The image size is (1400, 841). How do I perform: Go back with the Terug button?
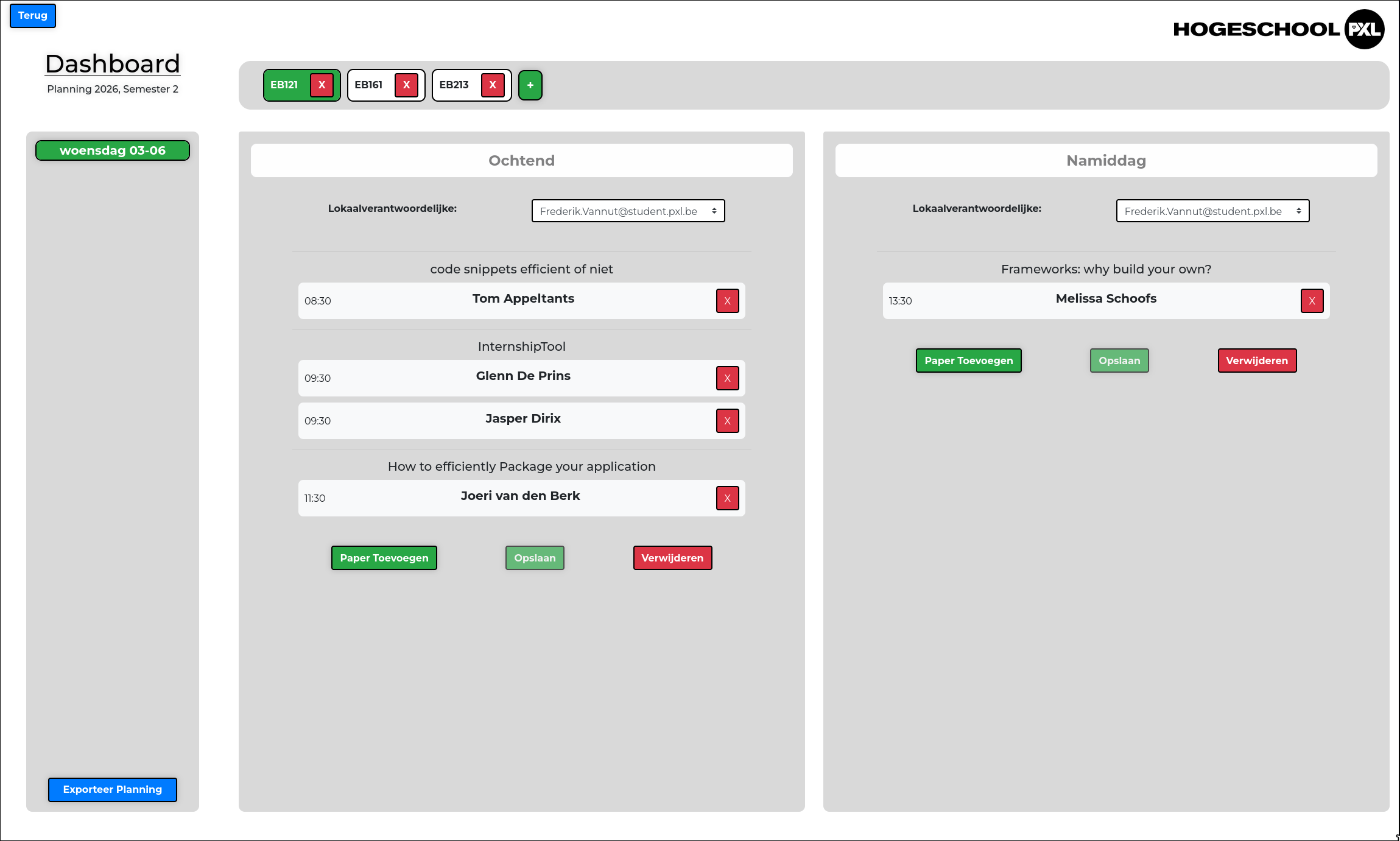33,16
